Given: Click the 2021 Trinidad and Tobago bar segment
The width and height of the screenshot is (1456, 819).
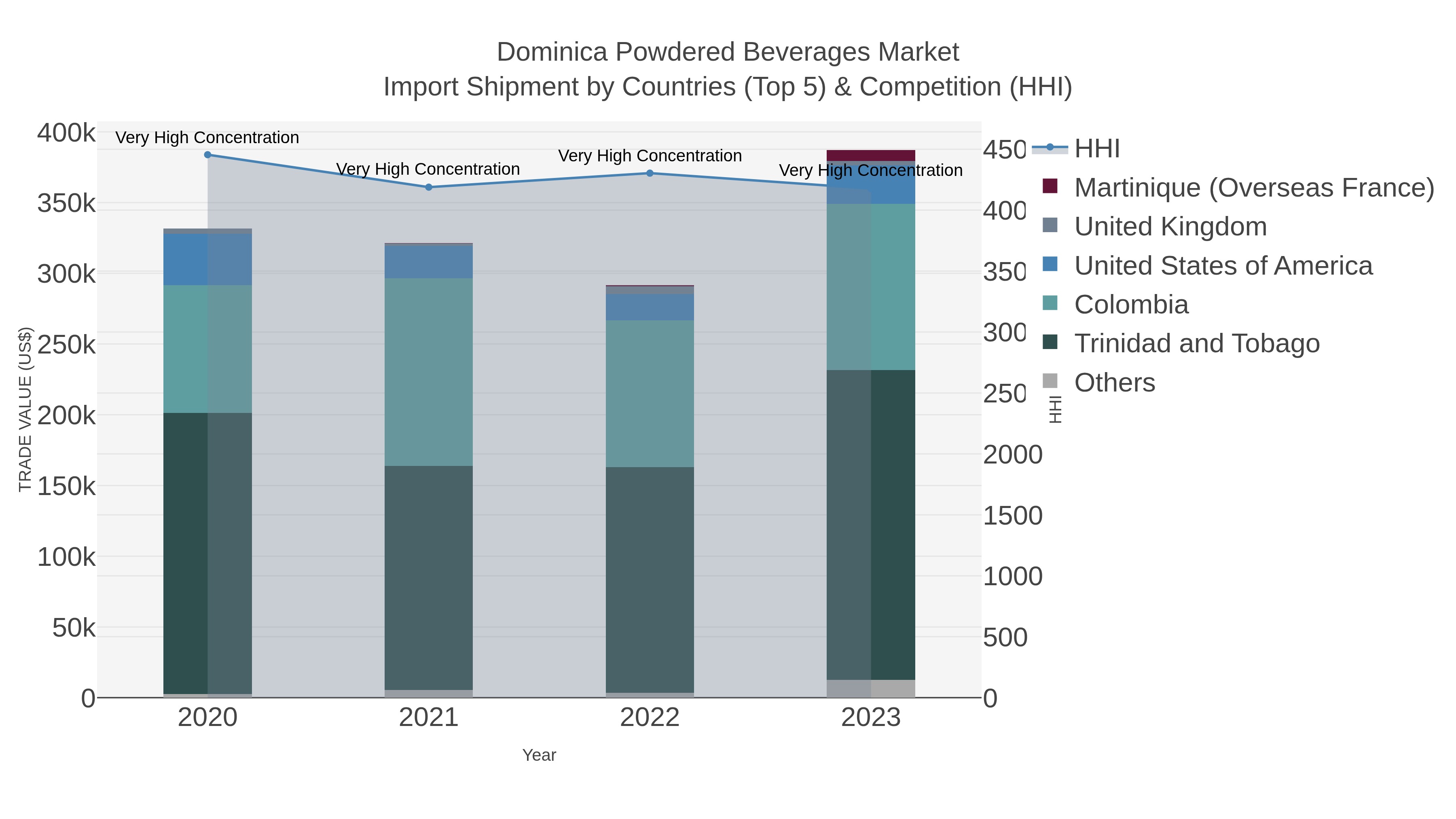Looking at the screenshot, I should point(428,578).
